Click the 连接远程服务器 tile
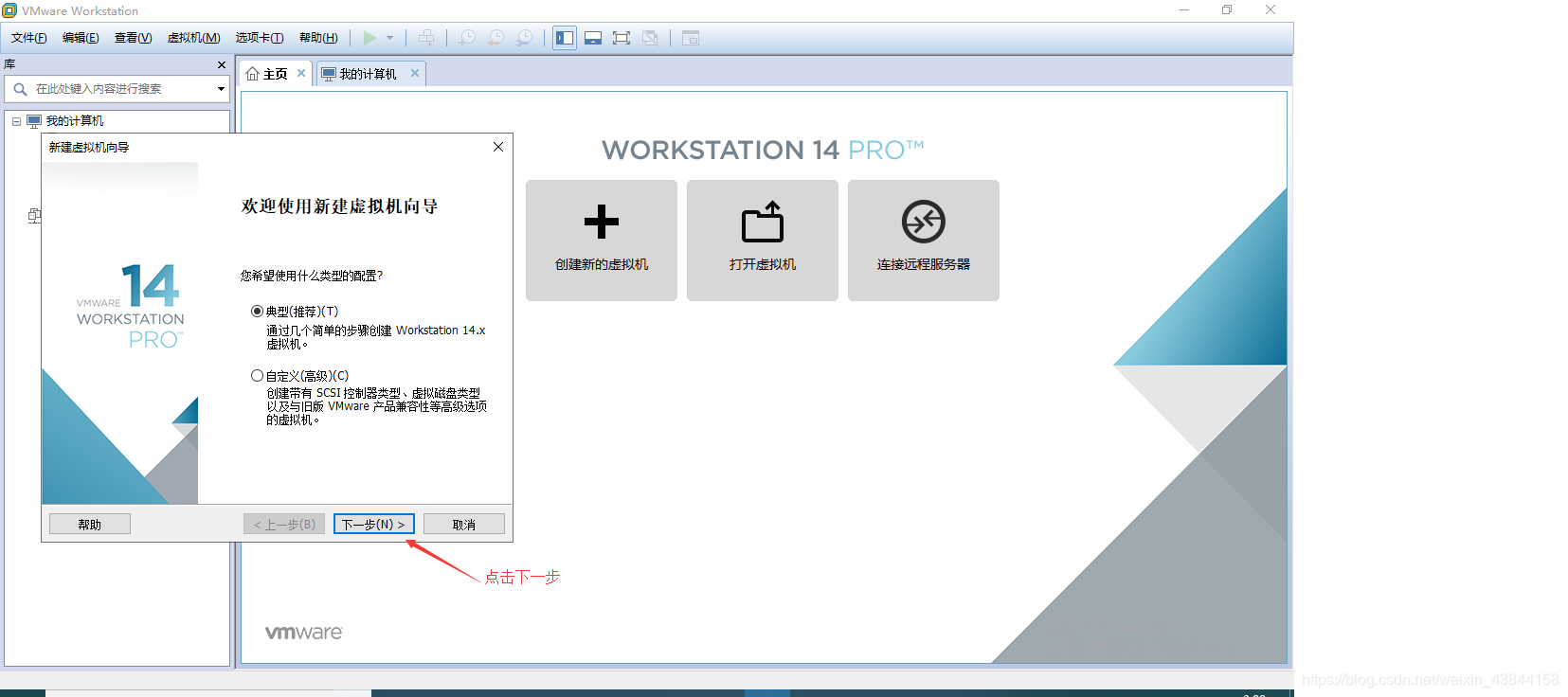The image size is (1568, 697). tap(924, 241)
